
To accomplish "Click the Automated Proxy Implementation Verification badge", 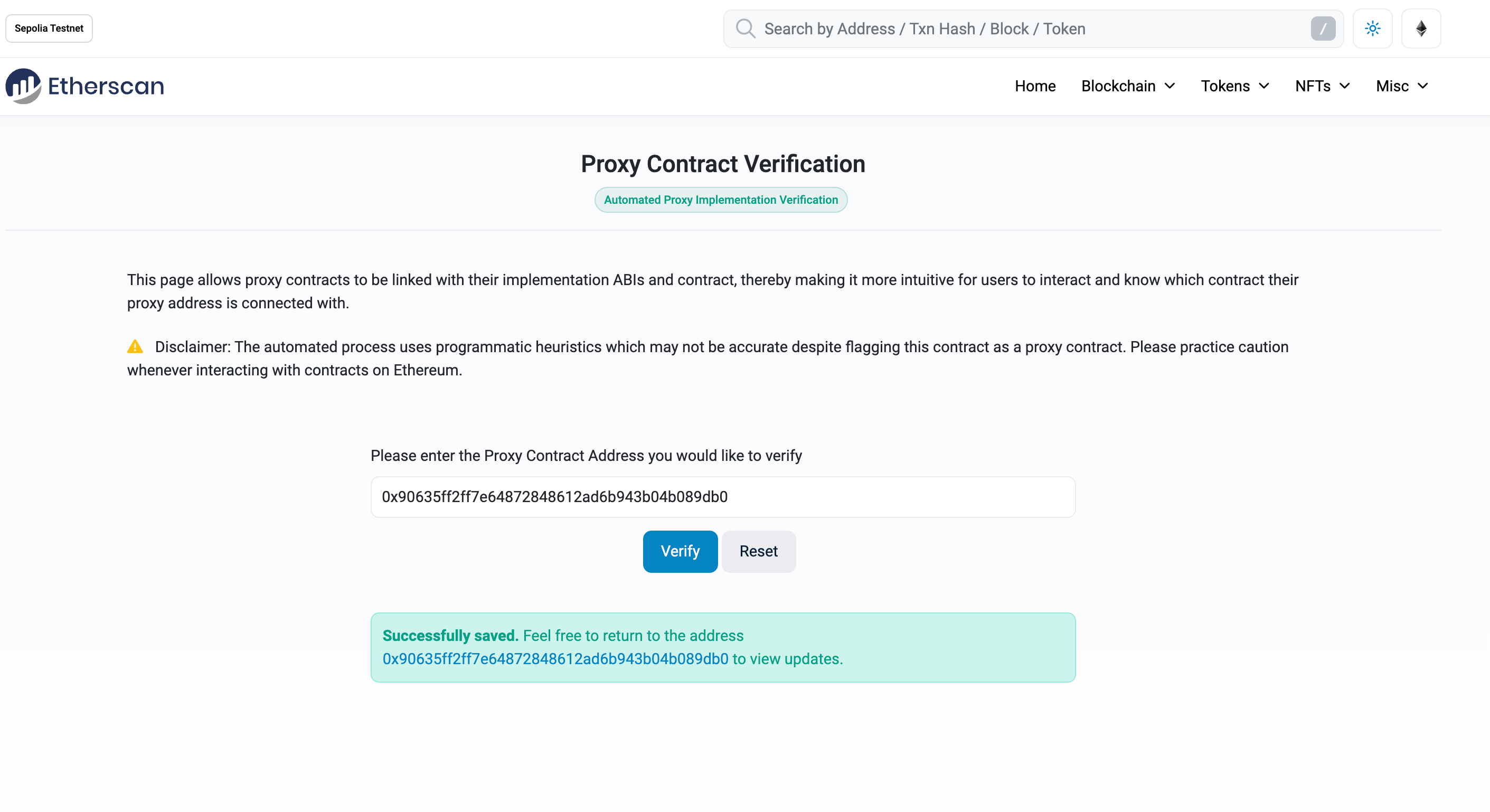I will click(720, 200).
